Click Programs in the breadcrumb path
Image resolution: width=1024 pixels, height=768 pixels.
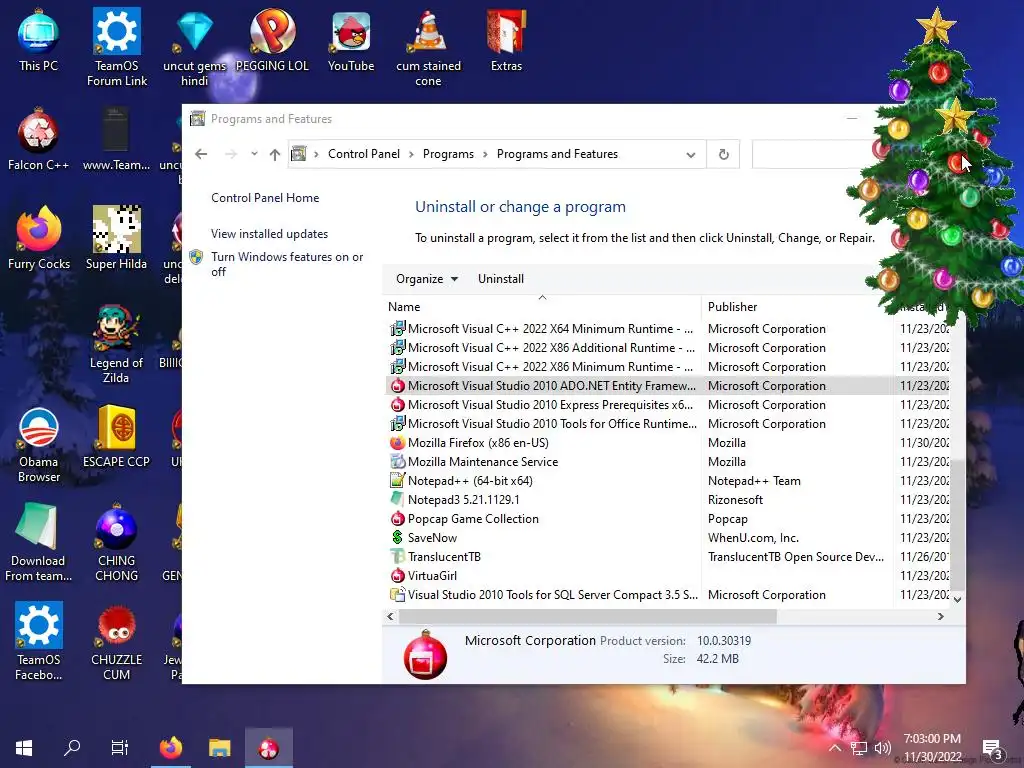(448, 154)
